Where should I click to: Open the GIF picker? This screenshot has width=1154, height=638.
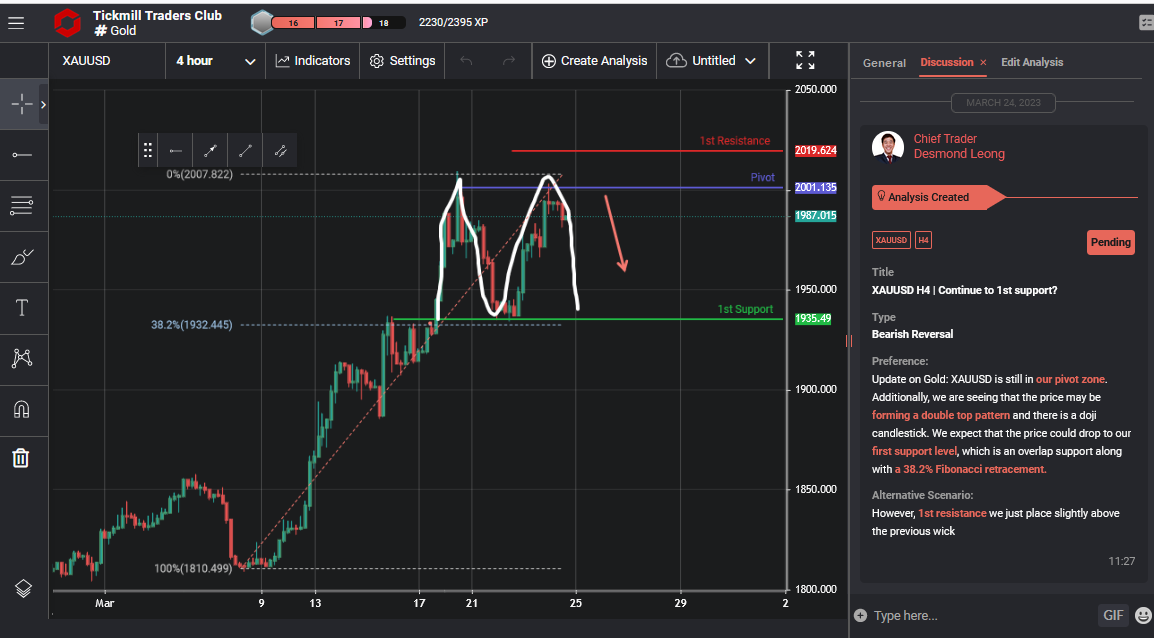1113,615
